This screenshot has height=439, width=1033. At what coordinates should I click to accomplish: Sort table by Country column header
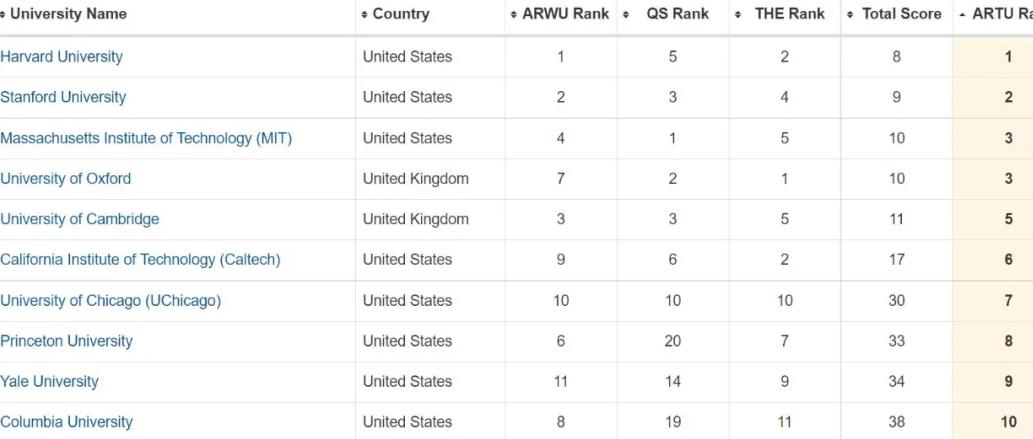click(400, 14)
